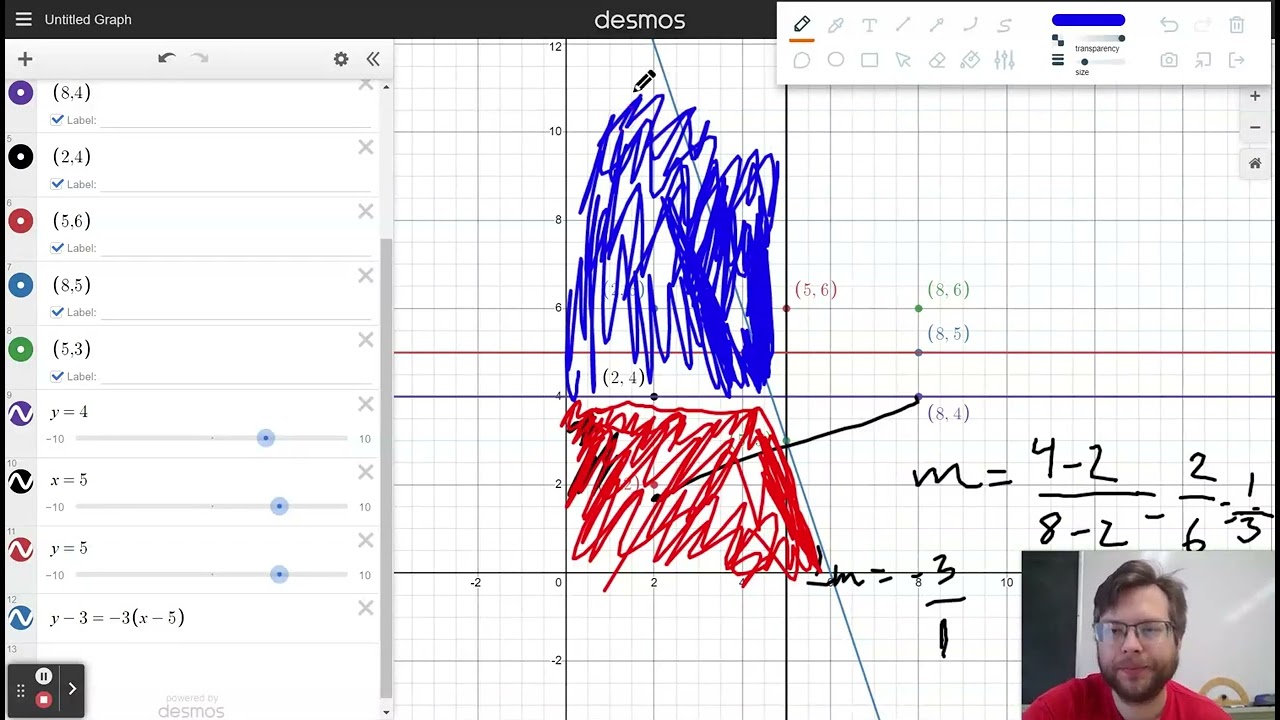Collapse the expression list with double chevron
Viewport: 1280px width, 720px height.
click(373, 59)
